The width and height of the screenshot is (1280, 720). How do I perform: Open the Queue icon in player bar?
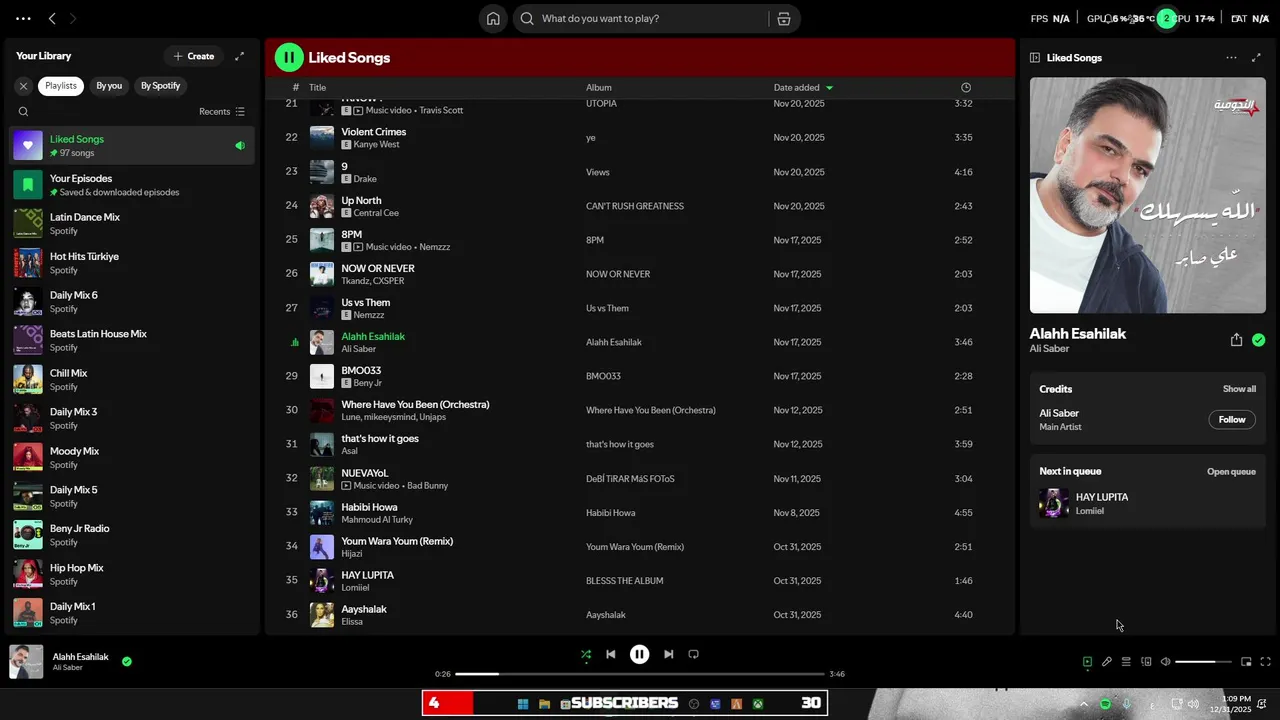pyautogui.click(x=1126, y=662)
